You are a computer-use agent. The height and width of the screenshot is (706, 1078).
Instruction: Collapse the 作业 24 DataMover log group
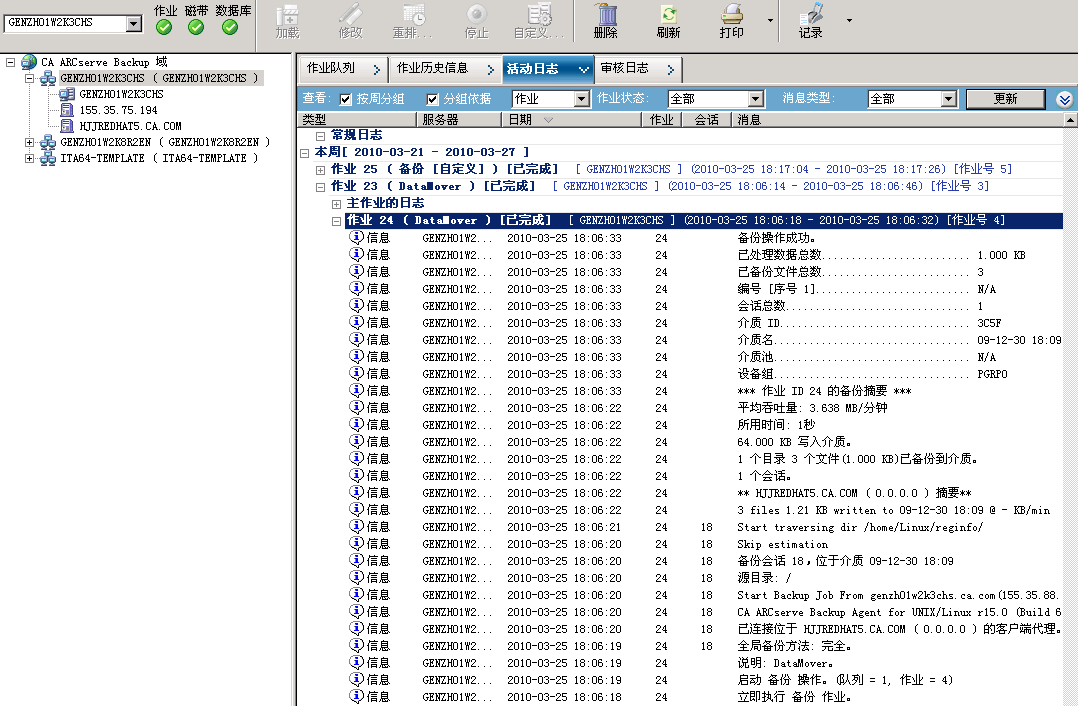pos(337,221)
